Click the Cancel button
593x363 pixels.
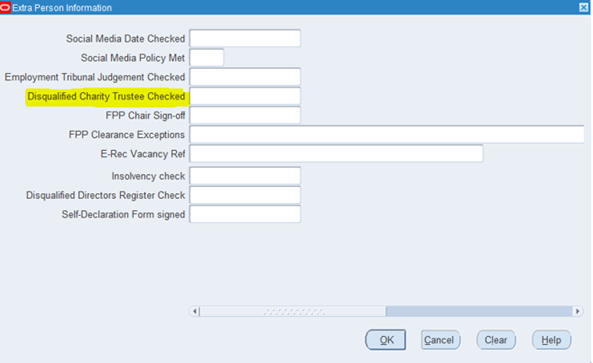(x=441, y=340)
